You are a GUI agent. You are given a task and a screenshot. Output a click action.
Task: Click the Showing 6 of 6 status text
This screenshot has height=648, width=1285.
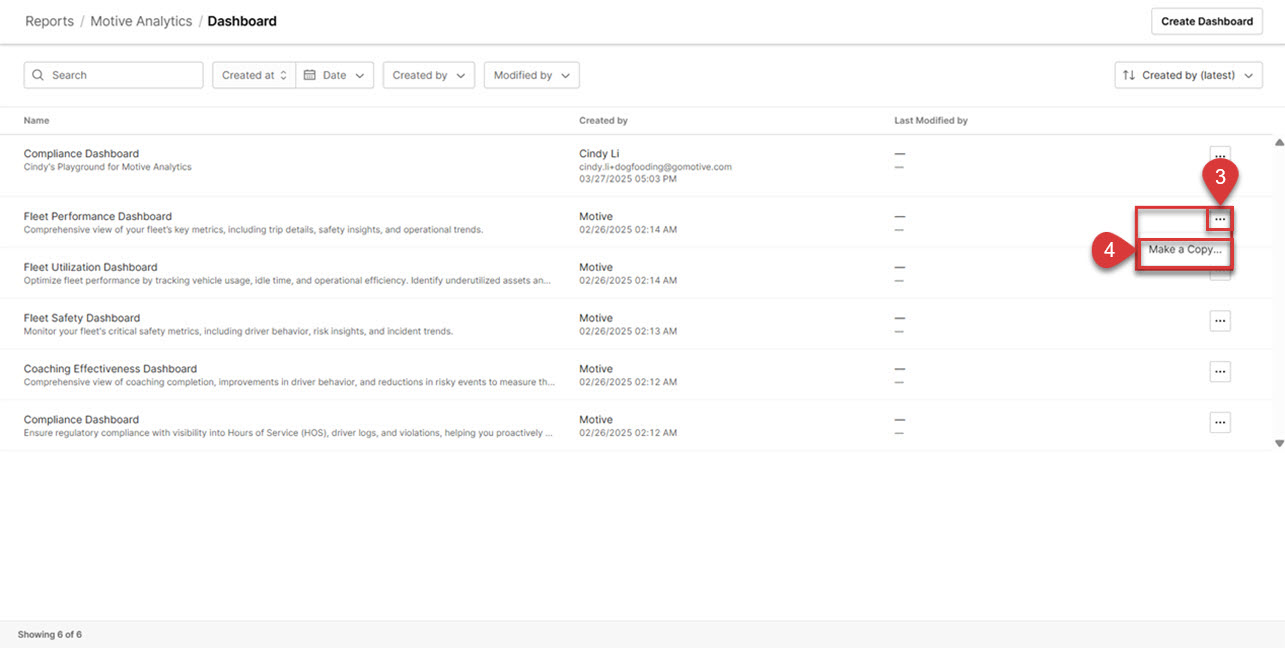[x=50, y=635]
